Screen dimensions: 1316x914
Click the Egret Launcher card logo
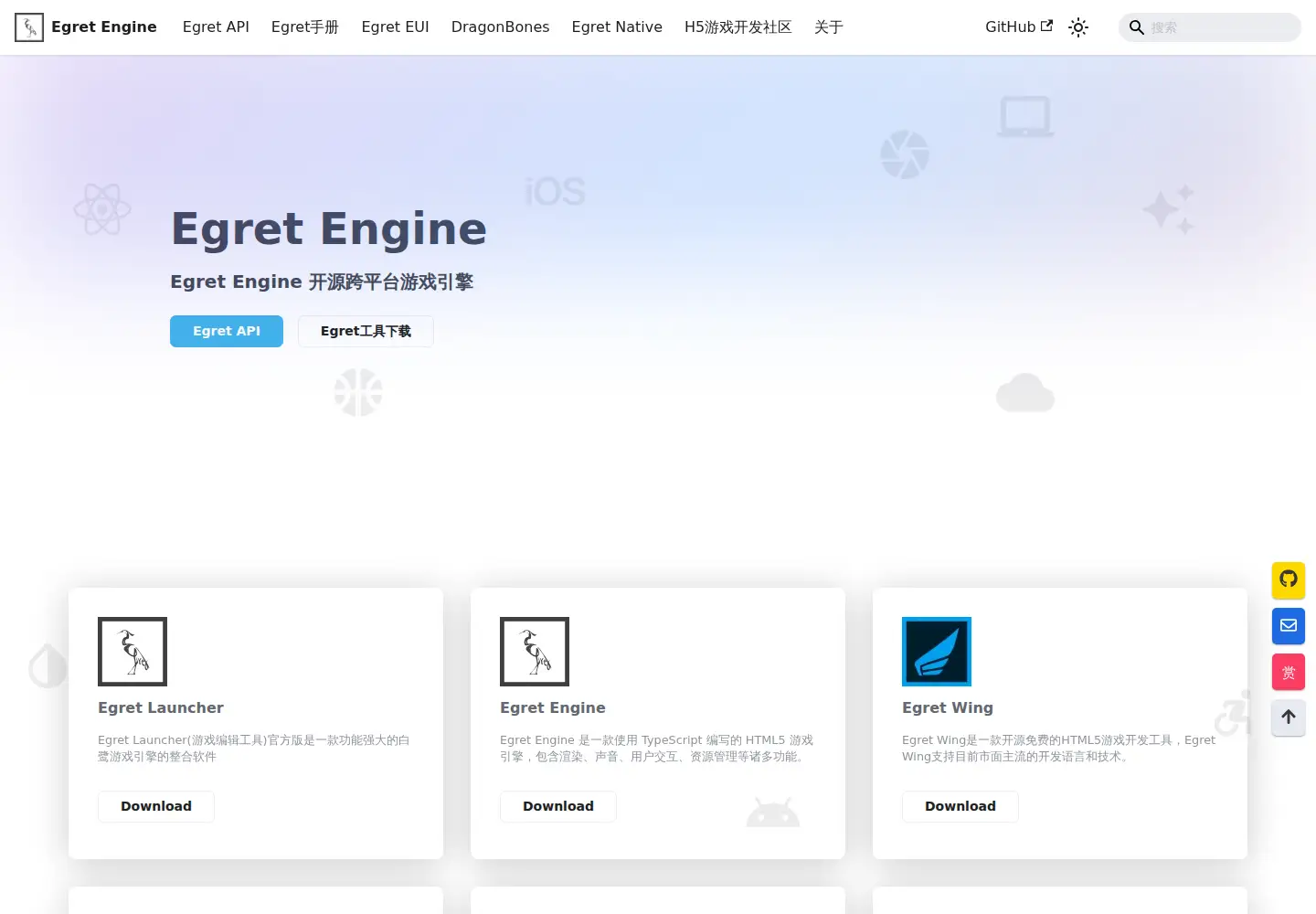(x=133, y=652)
